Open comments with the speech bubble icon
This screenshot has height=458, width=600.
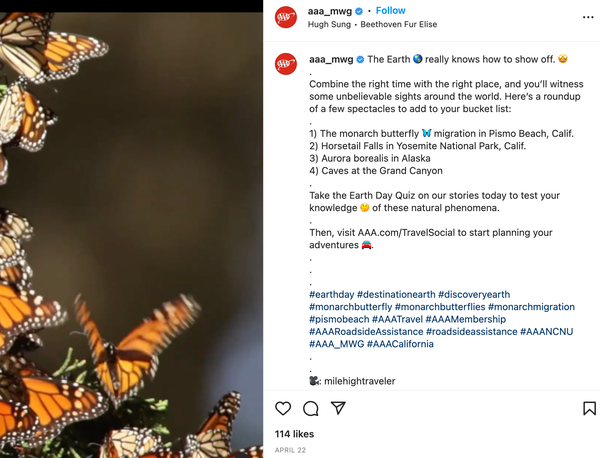pos(311,408)
